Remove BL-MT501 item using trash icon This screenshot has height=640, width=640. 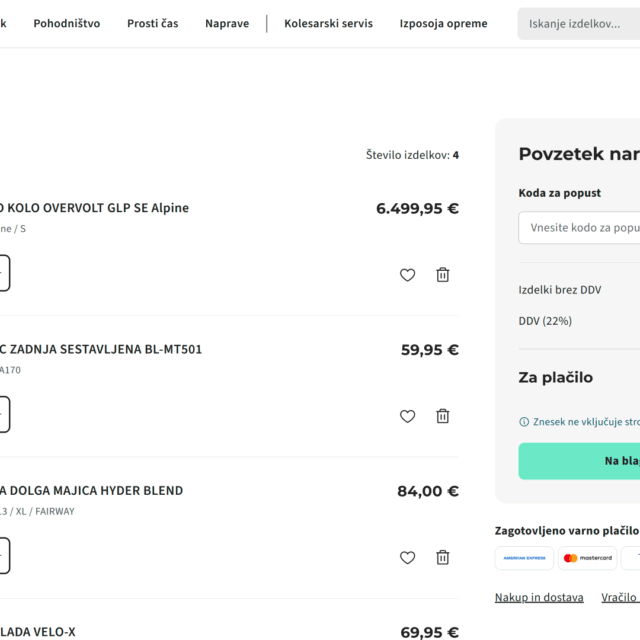(442, 416)
